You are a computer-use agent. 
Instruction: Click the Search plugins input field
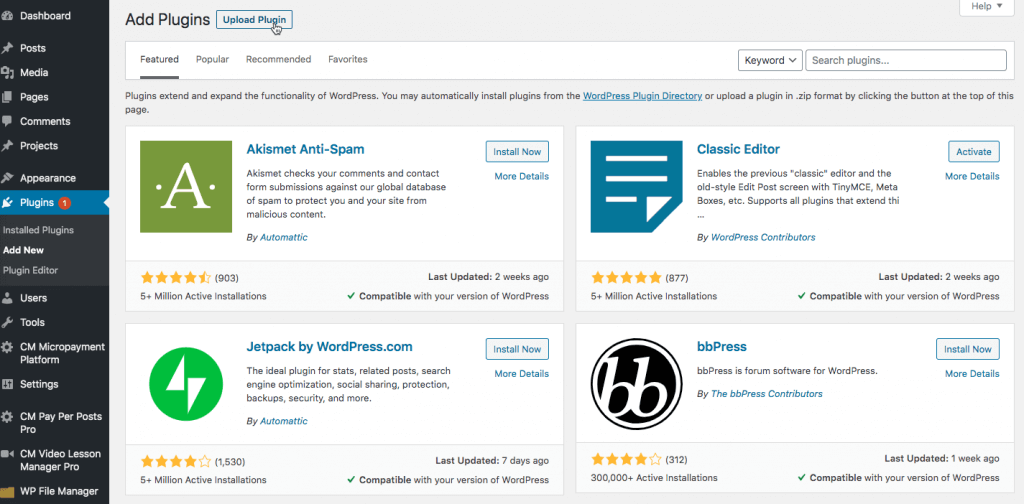[x=905, y=60]
